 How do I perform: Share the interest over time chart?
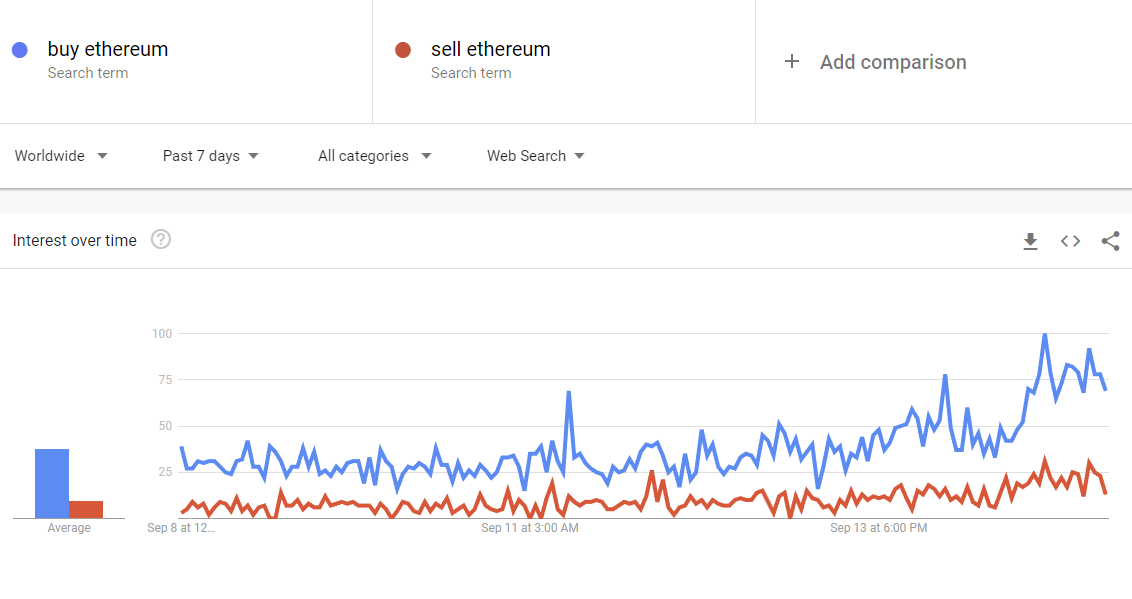(1110, 241)
